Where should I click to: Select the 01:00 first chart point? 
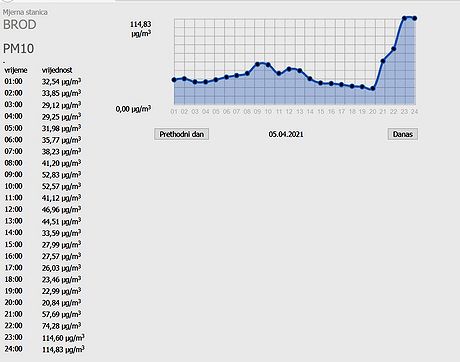(x=174, y=80)
